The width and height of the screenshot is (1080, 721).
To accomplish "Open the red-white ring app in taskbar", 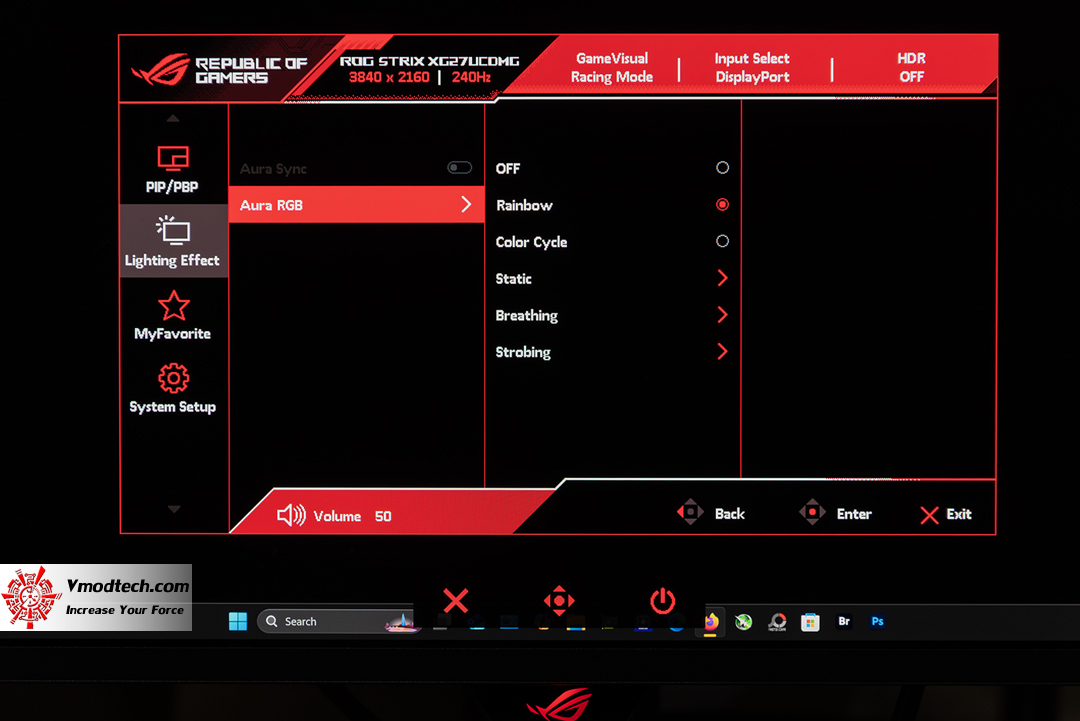I will tap(777, 623).
